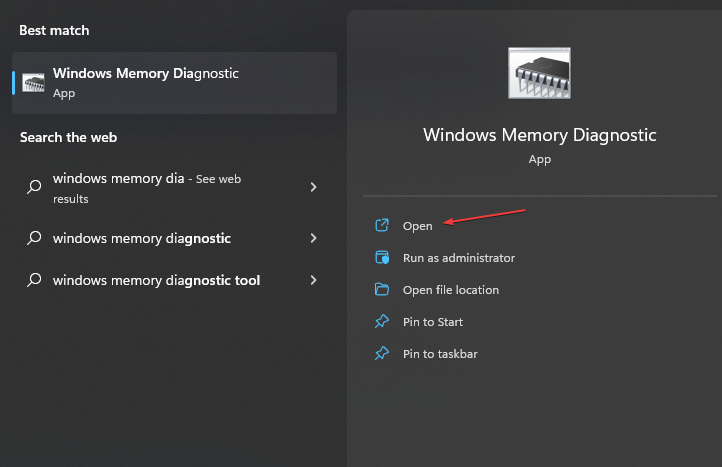722x467 pixels.
Task: Select Pin to taskbar option
Action: click(440, 354)
